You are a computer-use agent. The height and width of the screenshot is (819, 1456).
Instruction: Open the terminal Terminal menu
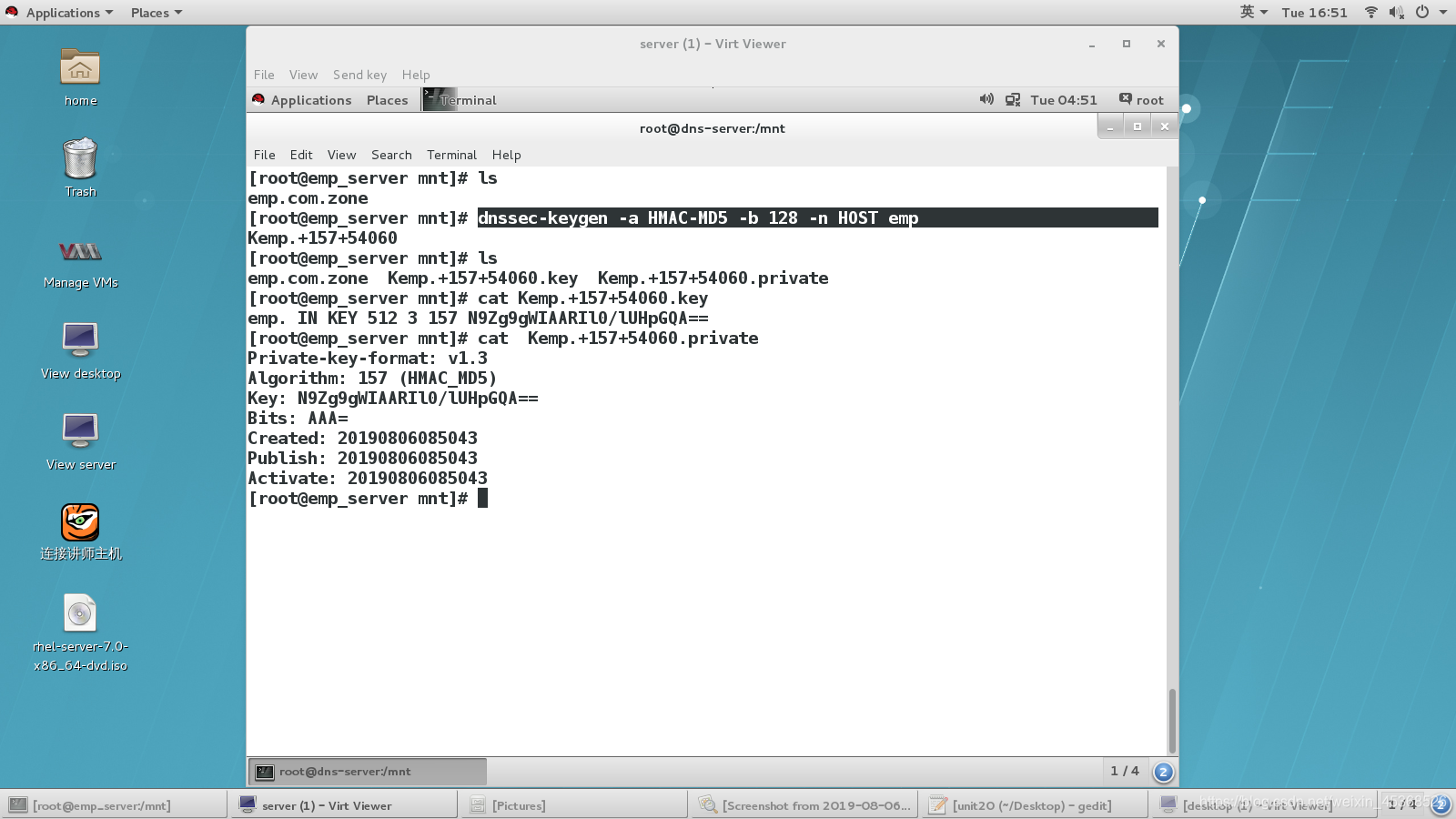tap(451, 155)
